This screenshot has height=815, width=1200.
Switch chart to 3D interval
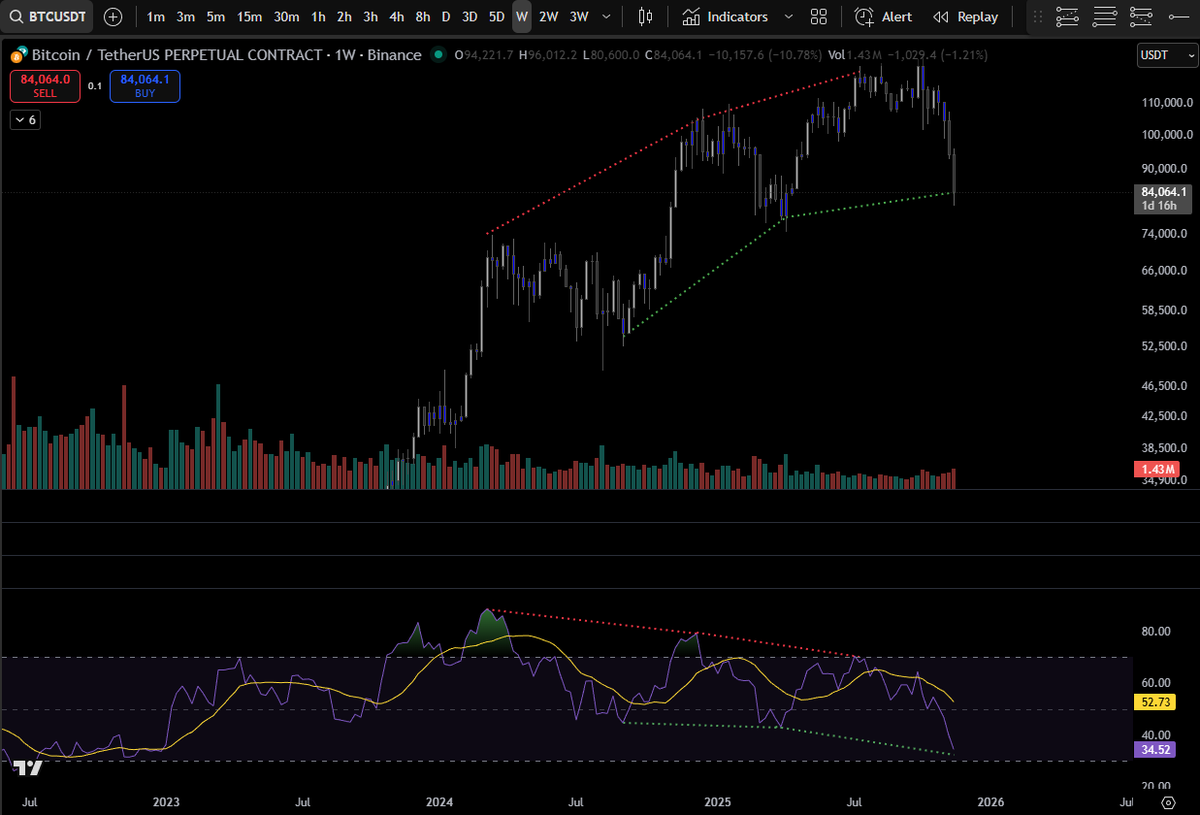[x=470, y=16]
